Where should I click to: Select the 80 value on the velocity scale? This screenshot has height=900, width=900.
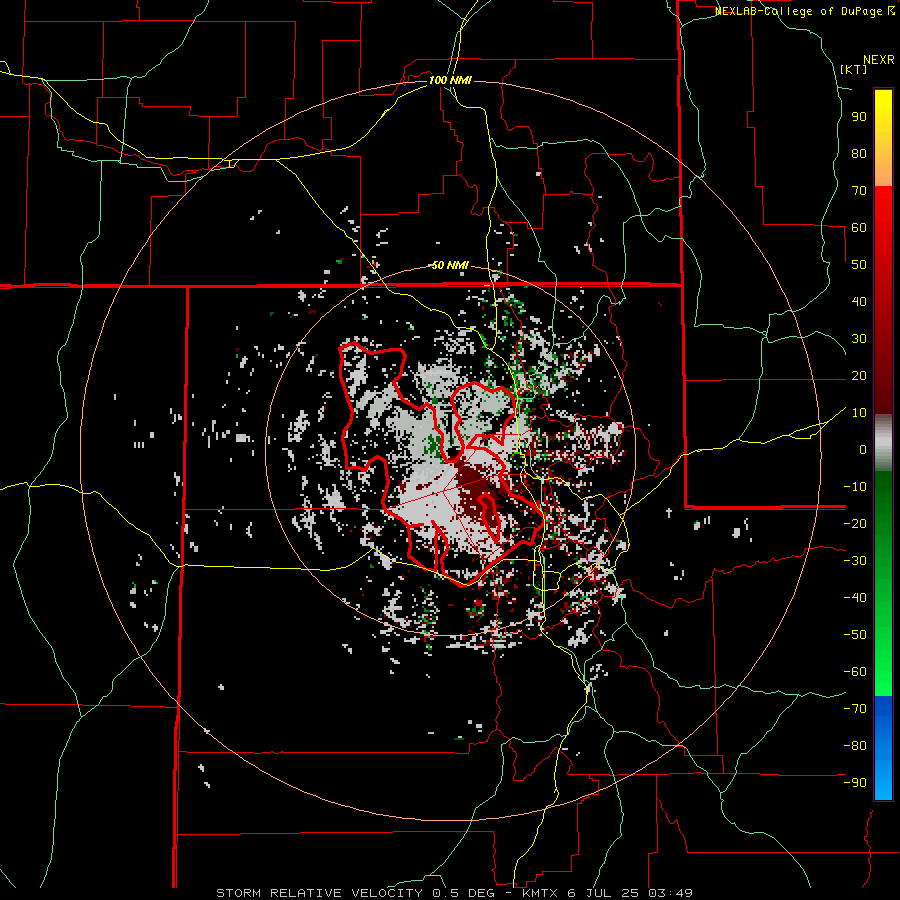click(x=859, y=154)
